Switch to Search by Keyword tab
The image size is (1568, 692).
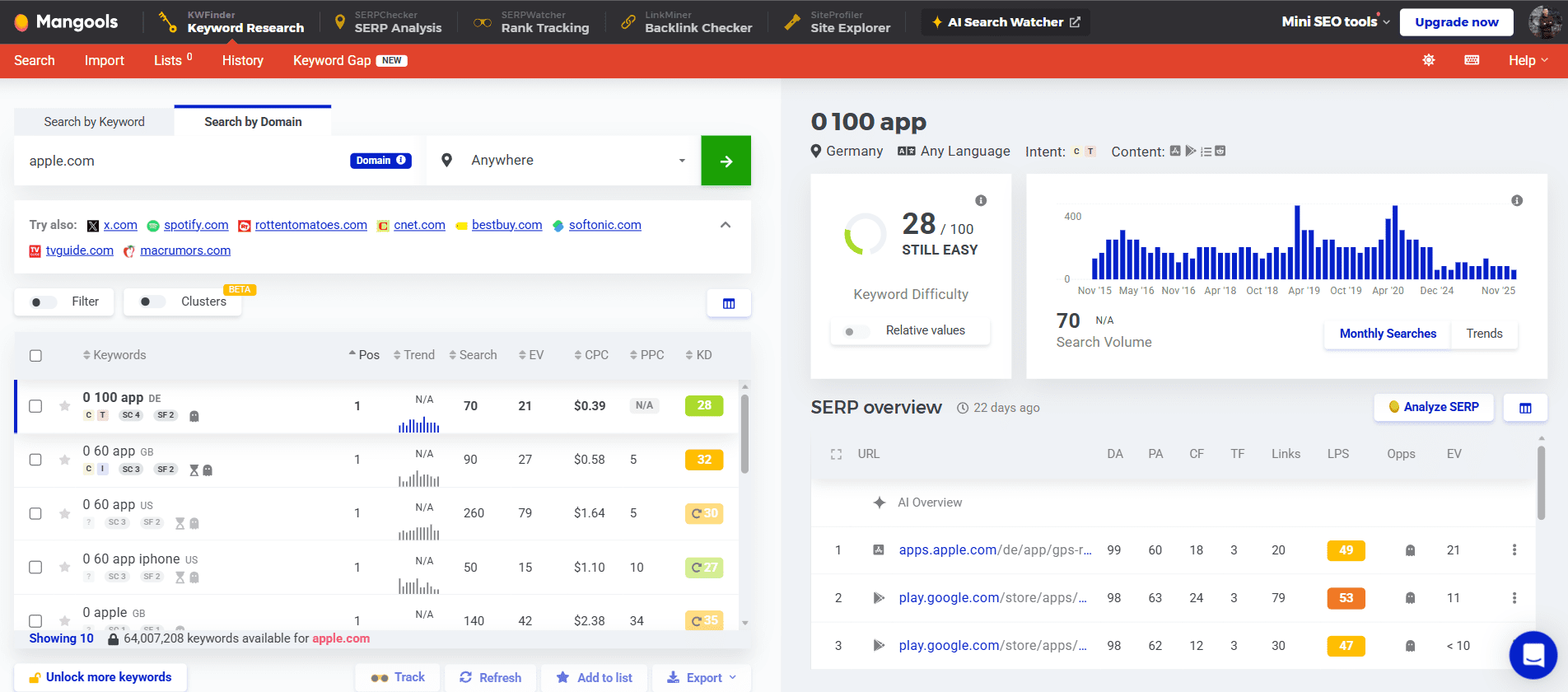pyautogui.click(x=94, y=122)
